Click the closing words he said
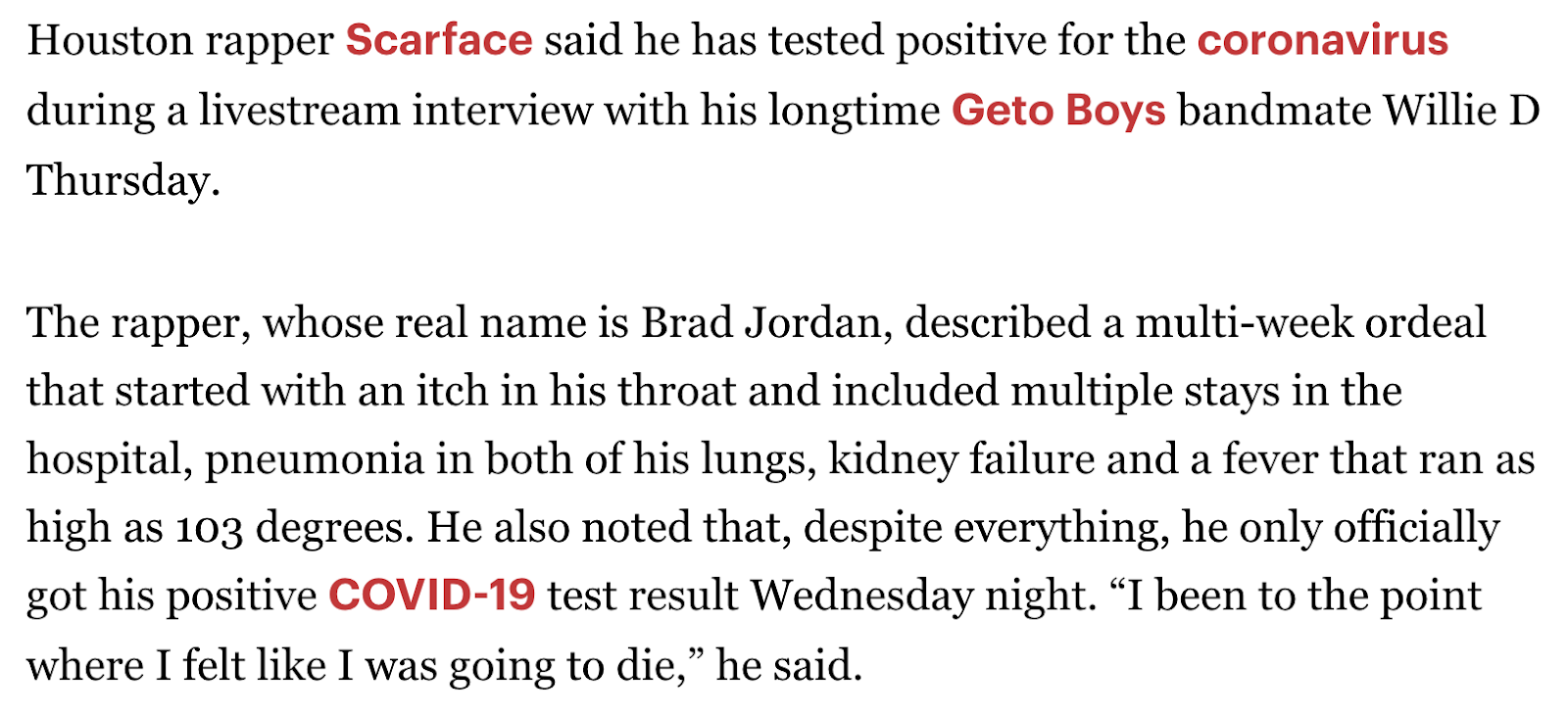 pyautogui.click(x=790, y=666)
